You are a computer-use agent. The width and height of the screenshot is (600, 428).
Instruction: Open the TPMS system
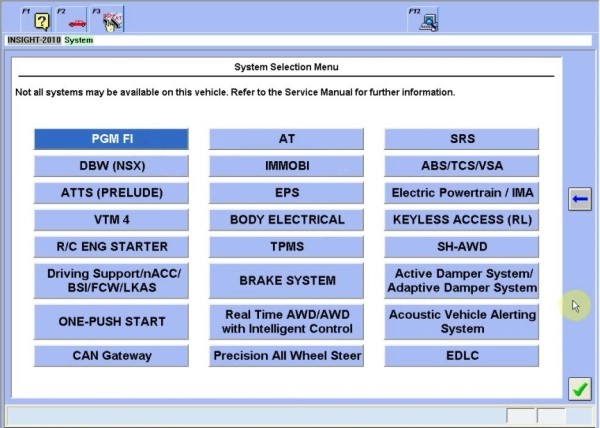click(x=286, y=247)
